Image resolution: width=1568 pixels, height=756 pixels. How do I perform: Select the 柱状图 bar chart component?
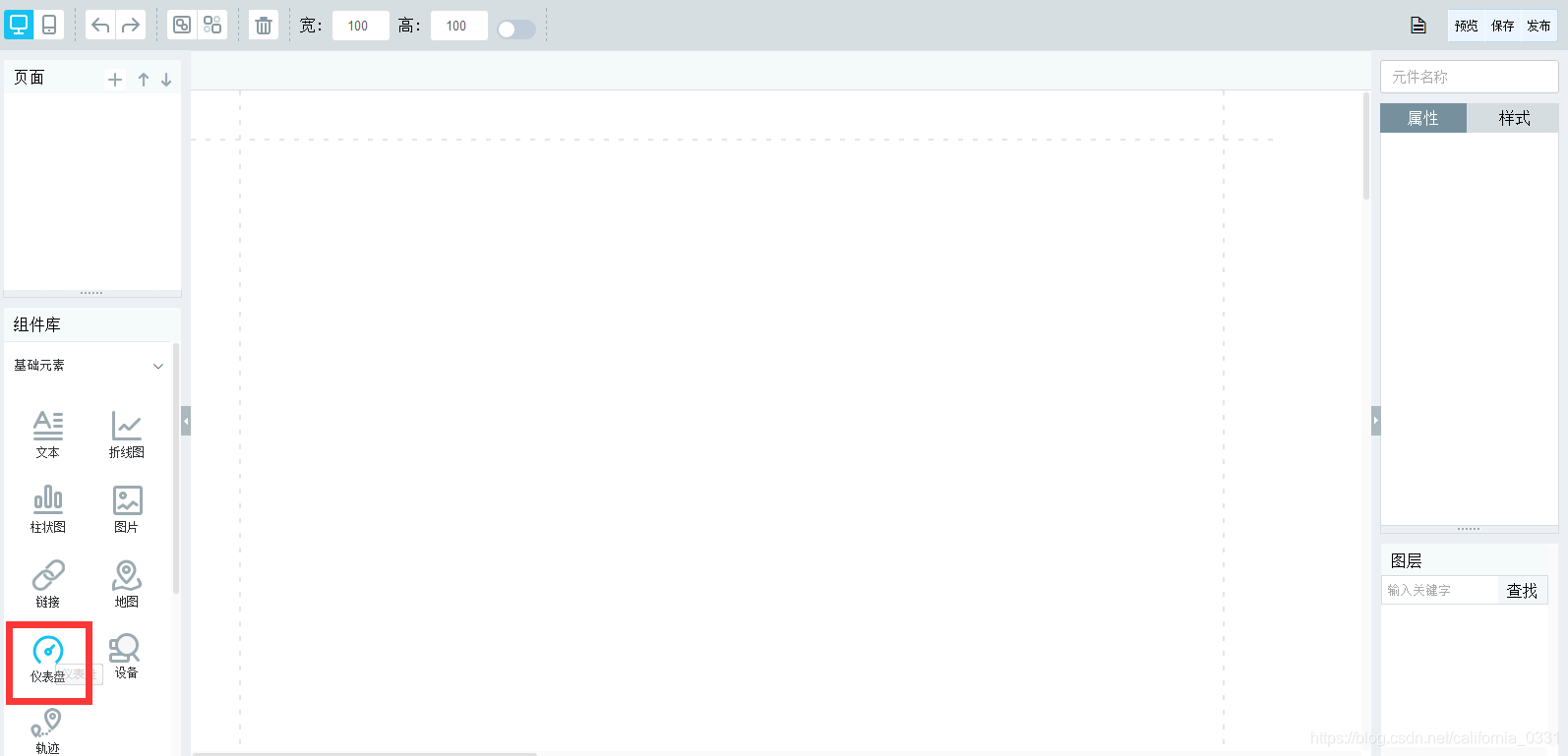(x=48, y=509)
